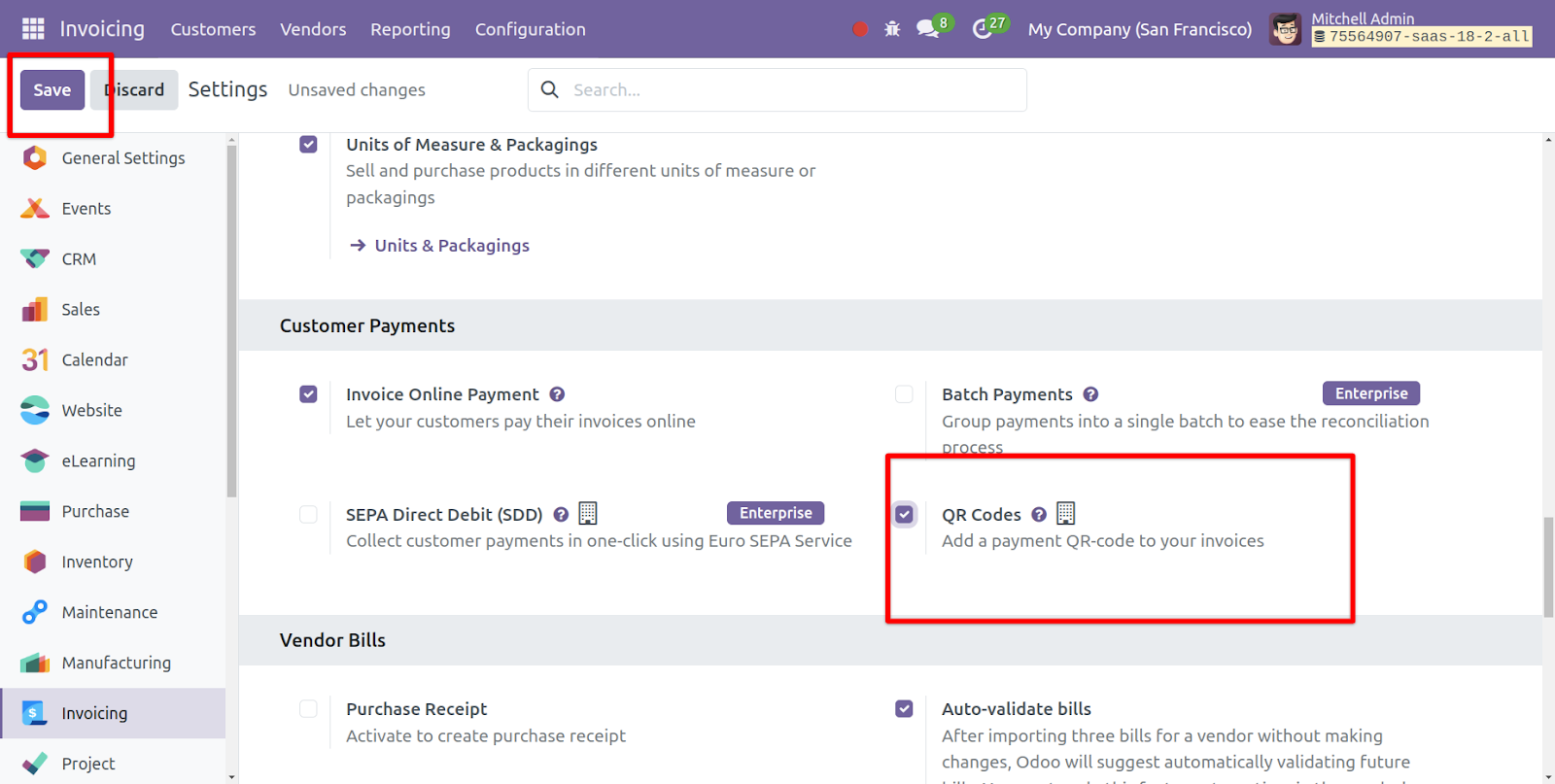Uncheck Auto-validate bills checkbox
Viewport: 1555px width, 784px height.
[x=904, y=709]
